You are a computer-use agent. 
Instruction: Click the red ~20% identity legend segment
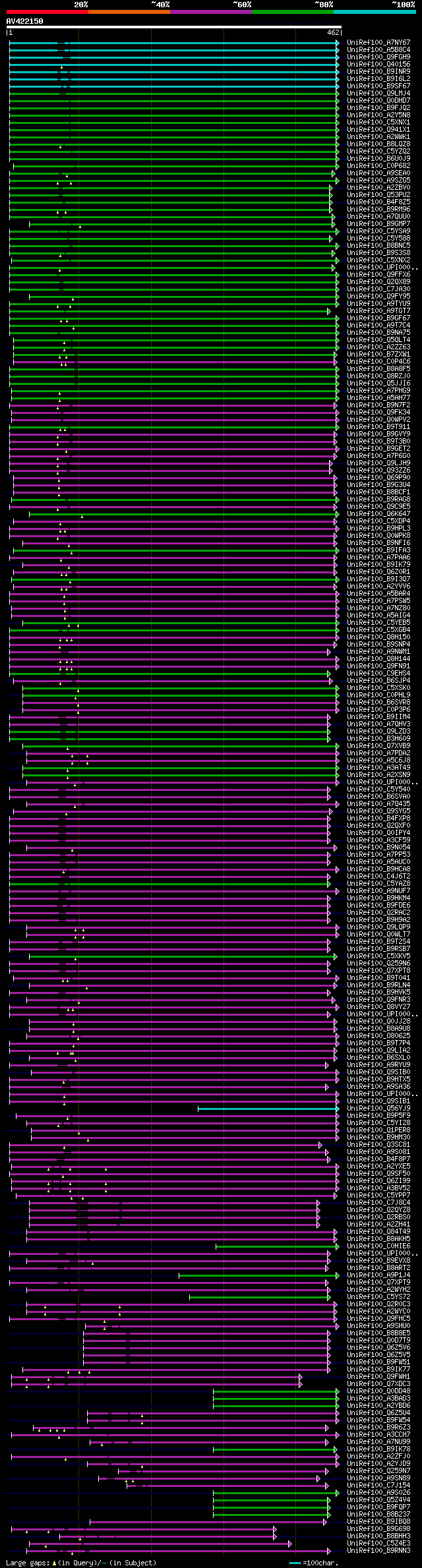[x=47, y=12]
